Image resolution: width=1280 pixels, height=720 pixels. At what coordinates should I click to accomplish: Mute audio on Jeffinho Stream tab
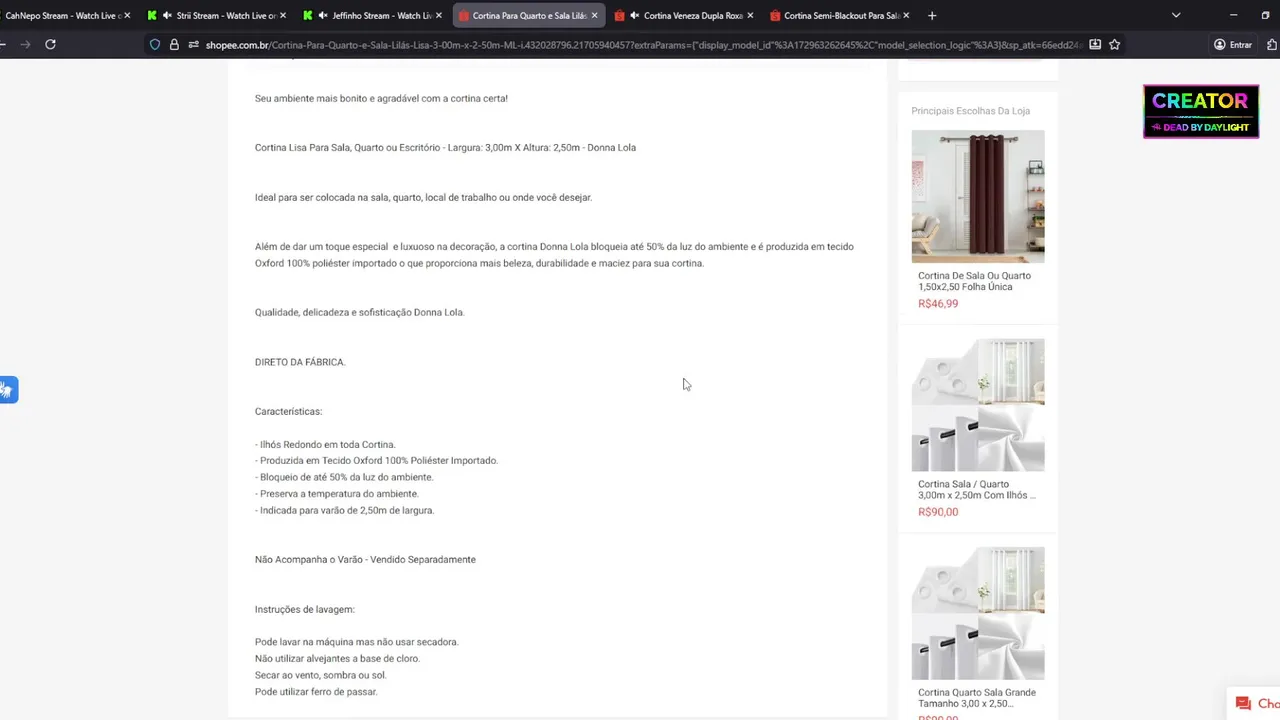323,15
